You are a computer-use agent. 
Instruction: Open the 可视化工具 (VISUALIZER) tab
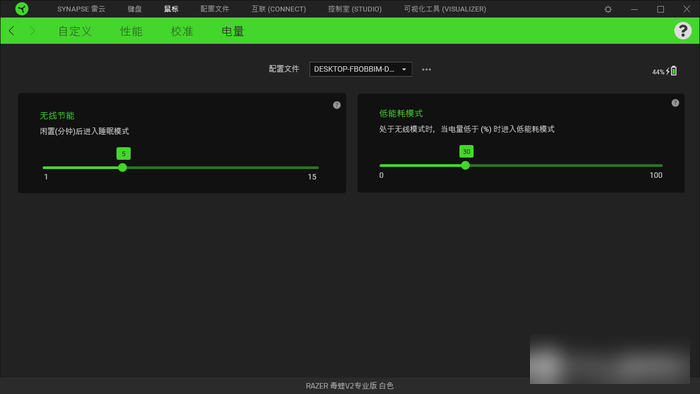(x=445, y=9)
